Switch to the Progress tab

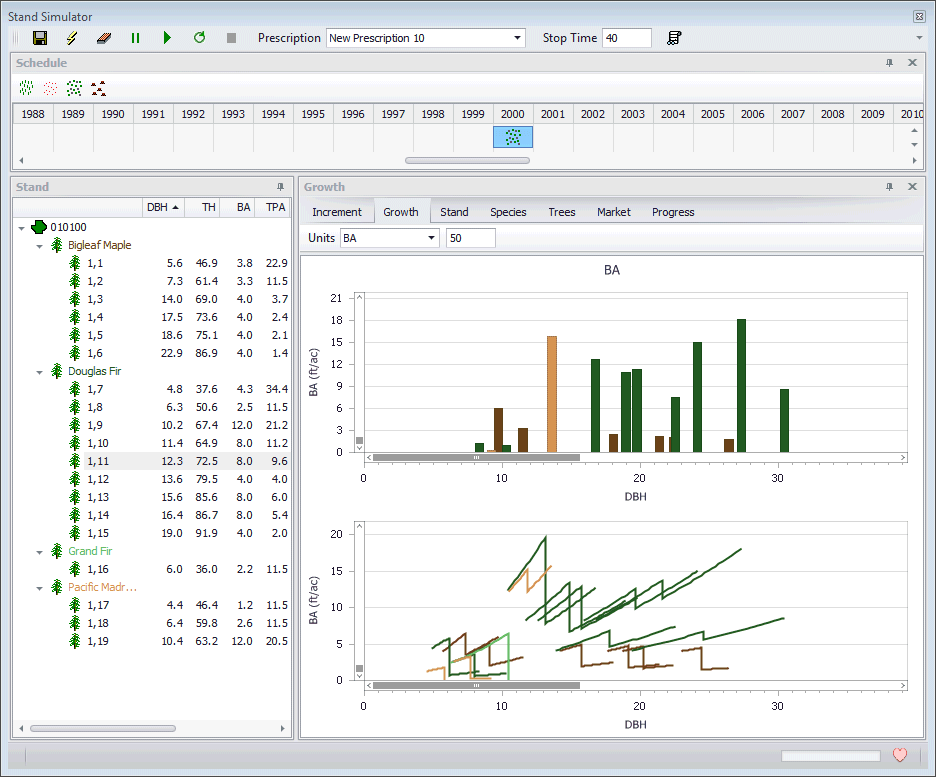(673, 212)
